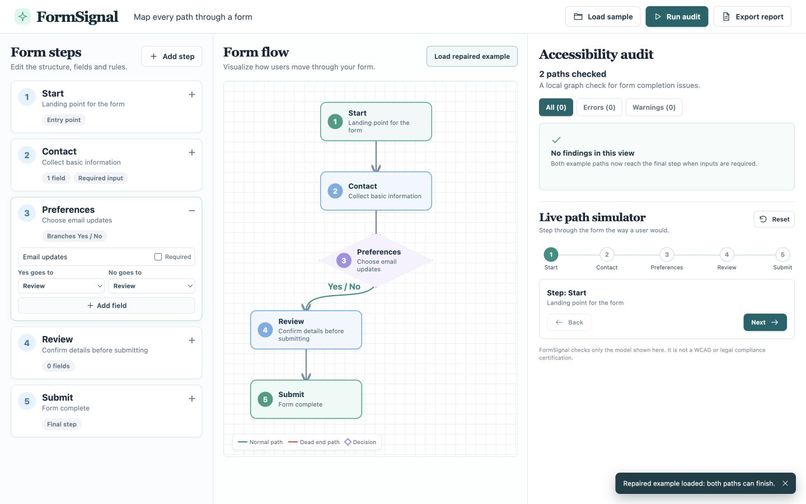Click the FormSignal logo icon
The width and height of the screenshot is (806, 504).
coord(22,16)
